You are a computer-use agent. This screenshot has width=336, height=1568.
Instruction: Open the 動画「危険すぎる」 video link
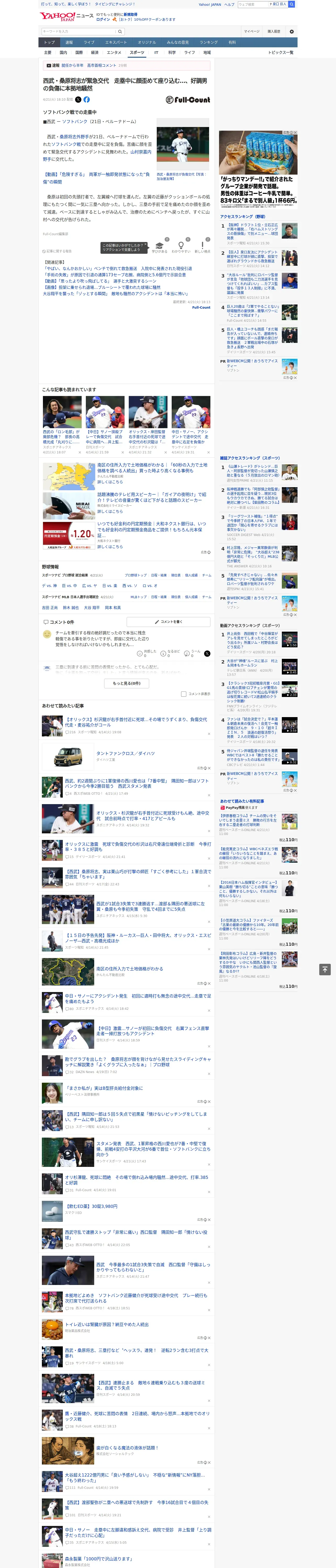(96, 178)
